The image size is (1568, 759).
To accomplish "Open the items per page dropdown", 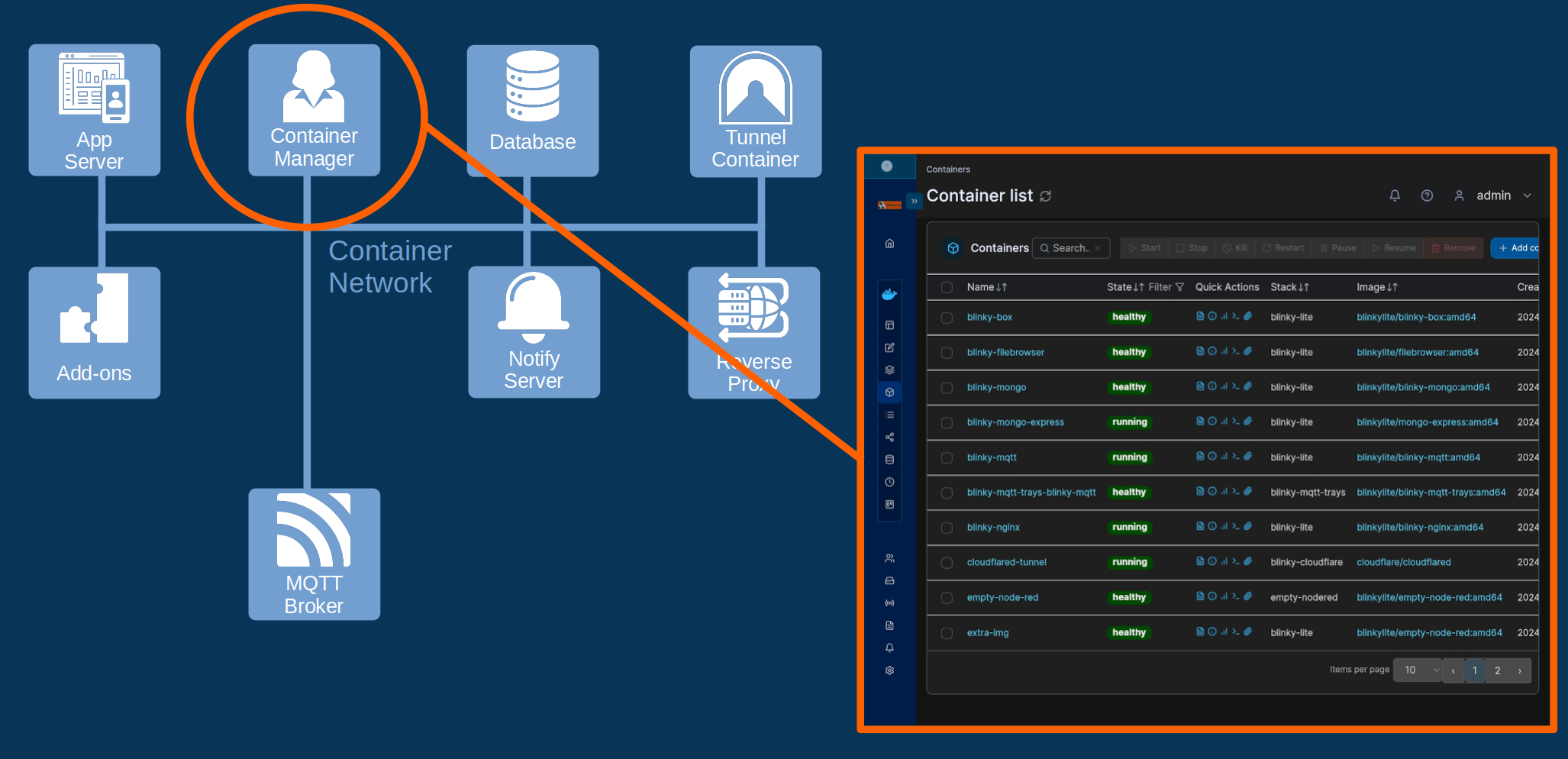I will coord(1418,670).
